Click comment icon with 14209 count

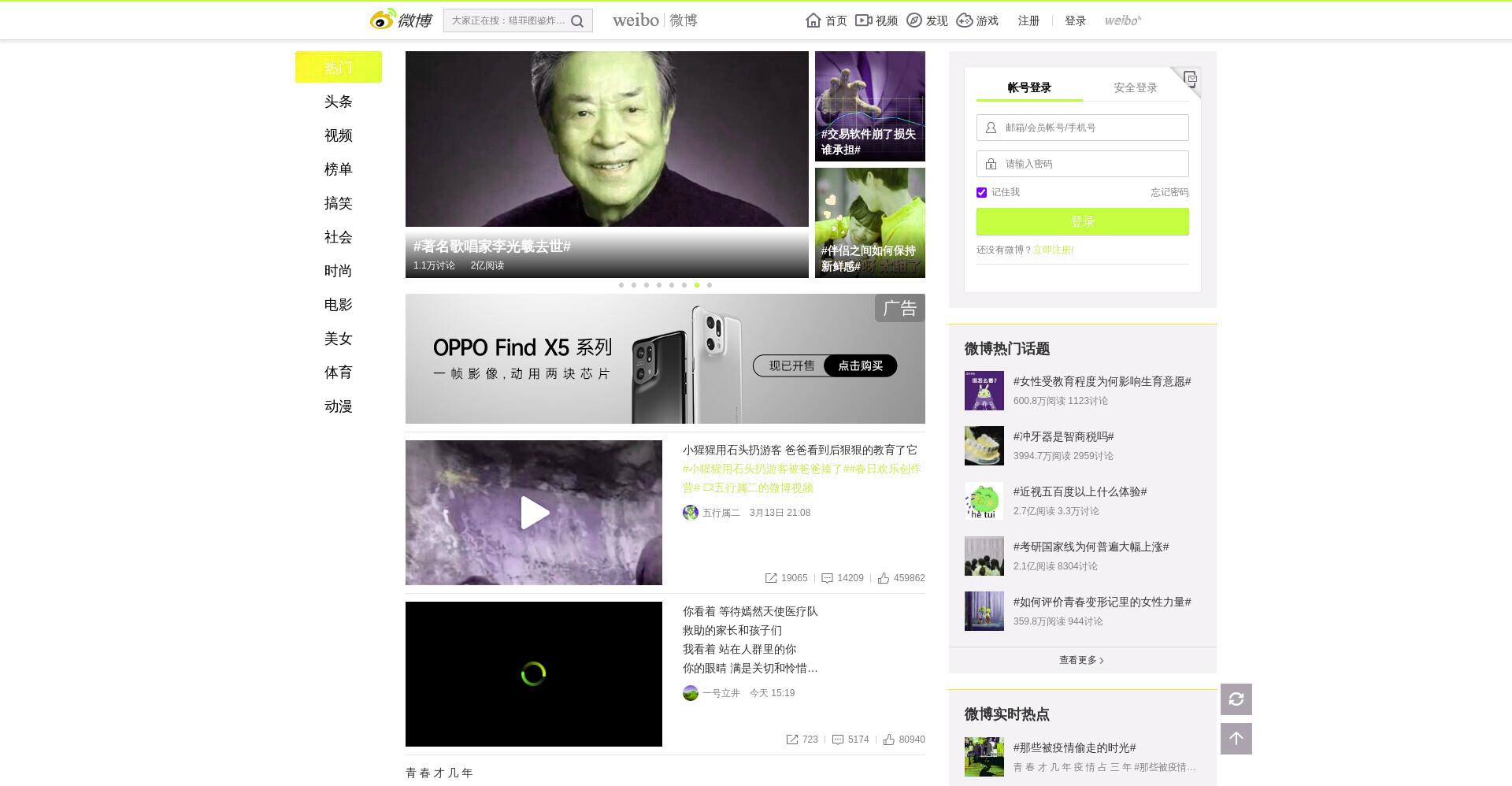click(x=827, y=578)
